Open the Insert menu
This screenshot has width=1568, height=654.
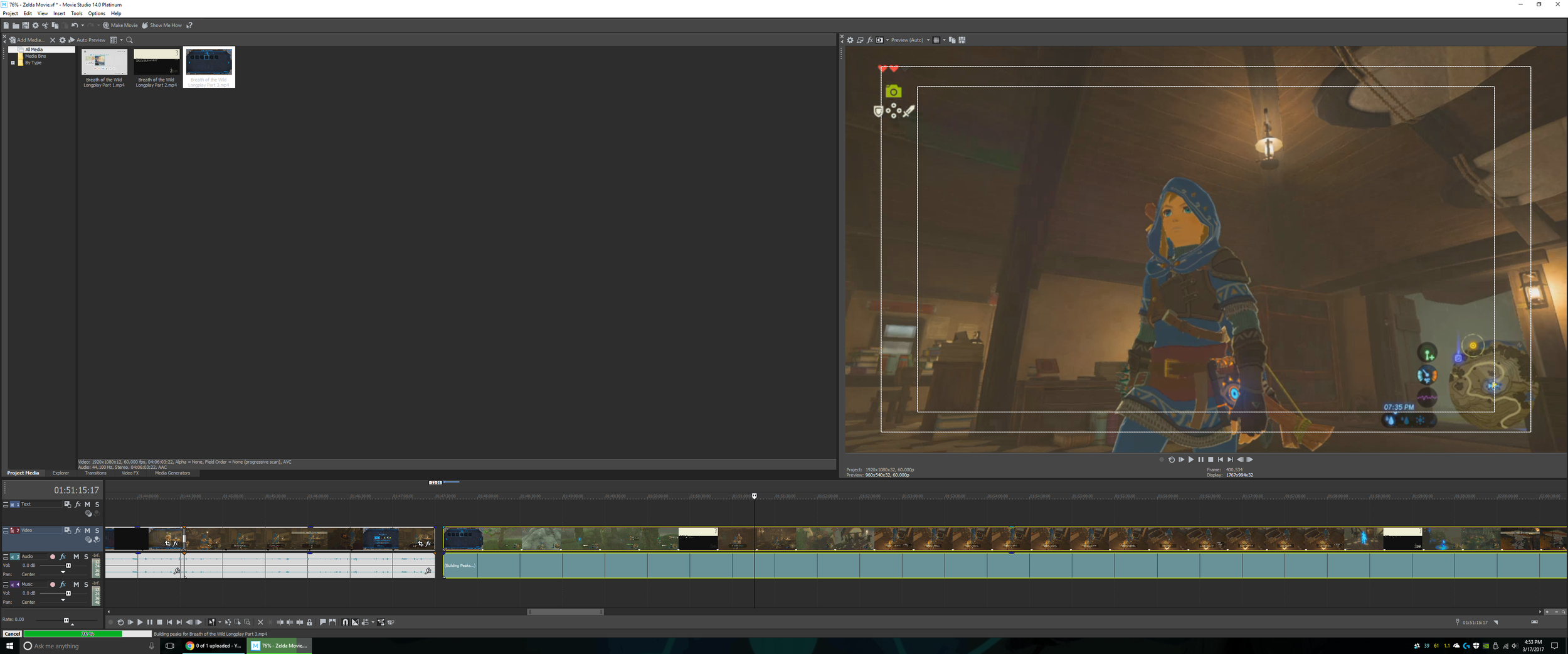pyautogui.click(x=60, y=13)
